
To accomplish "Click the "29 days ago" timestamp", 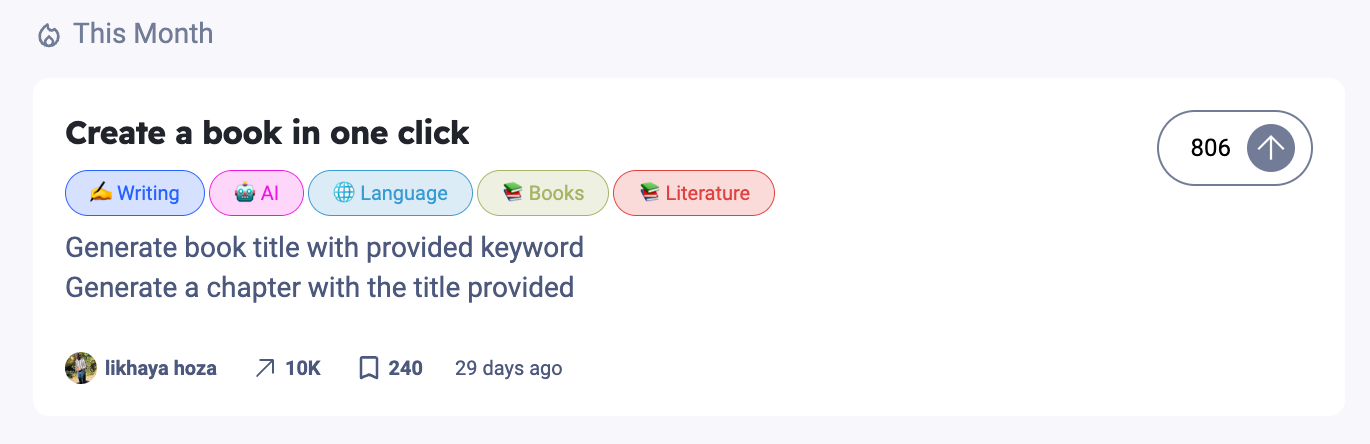I will 508,368.
